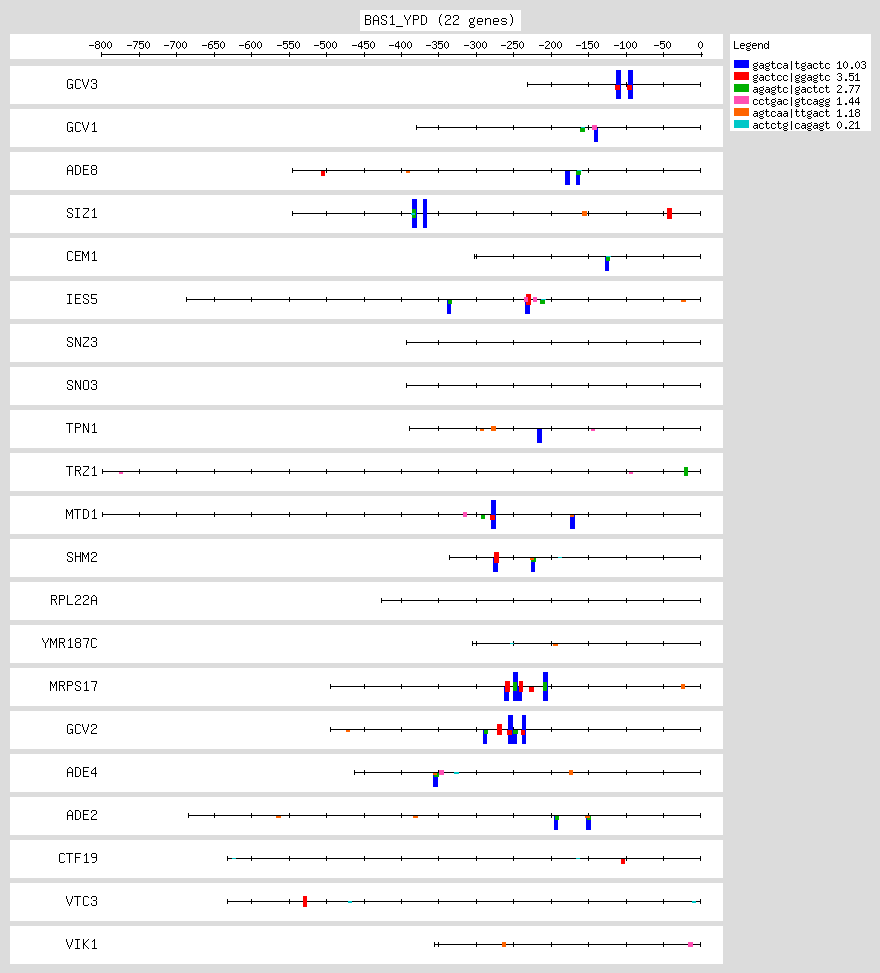Click the green marker on the TRZ1 track
880x973 pixels.
686,471
